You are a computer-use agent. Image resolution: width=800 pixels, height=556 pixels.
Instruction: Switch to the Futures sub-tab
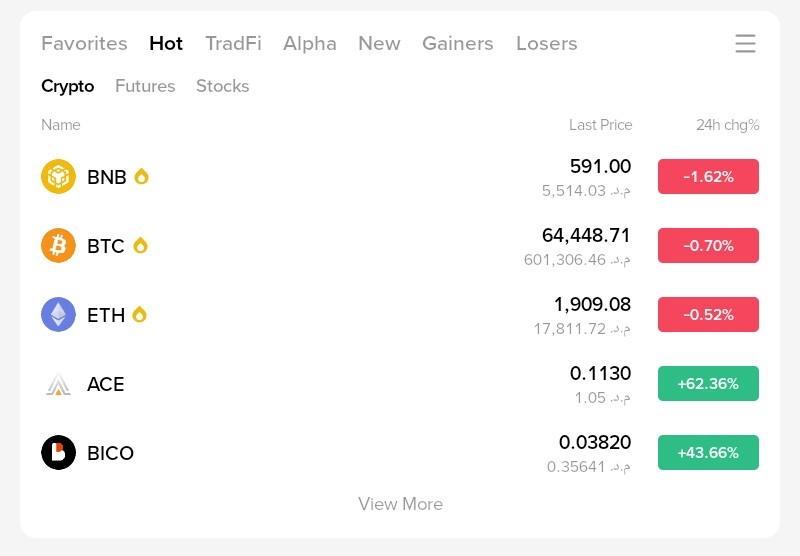click(145, 86)
